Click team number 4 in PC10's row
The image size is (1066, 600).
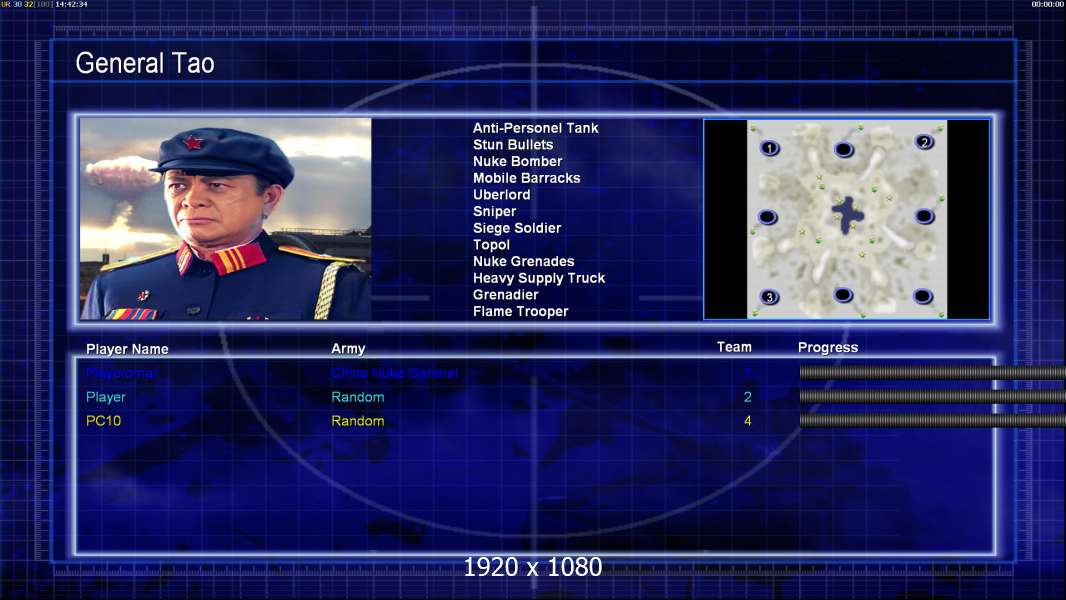pos(747,421)
